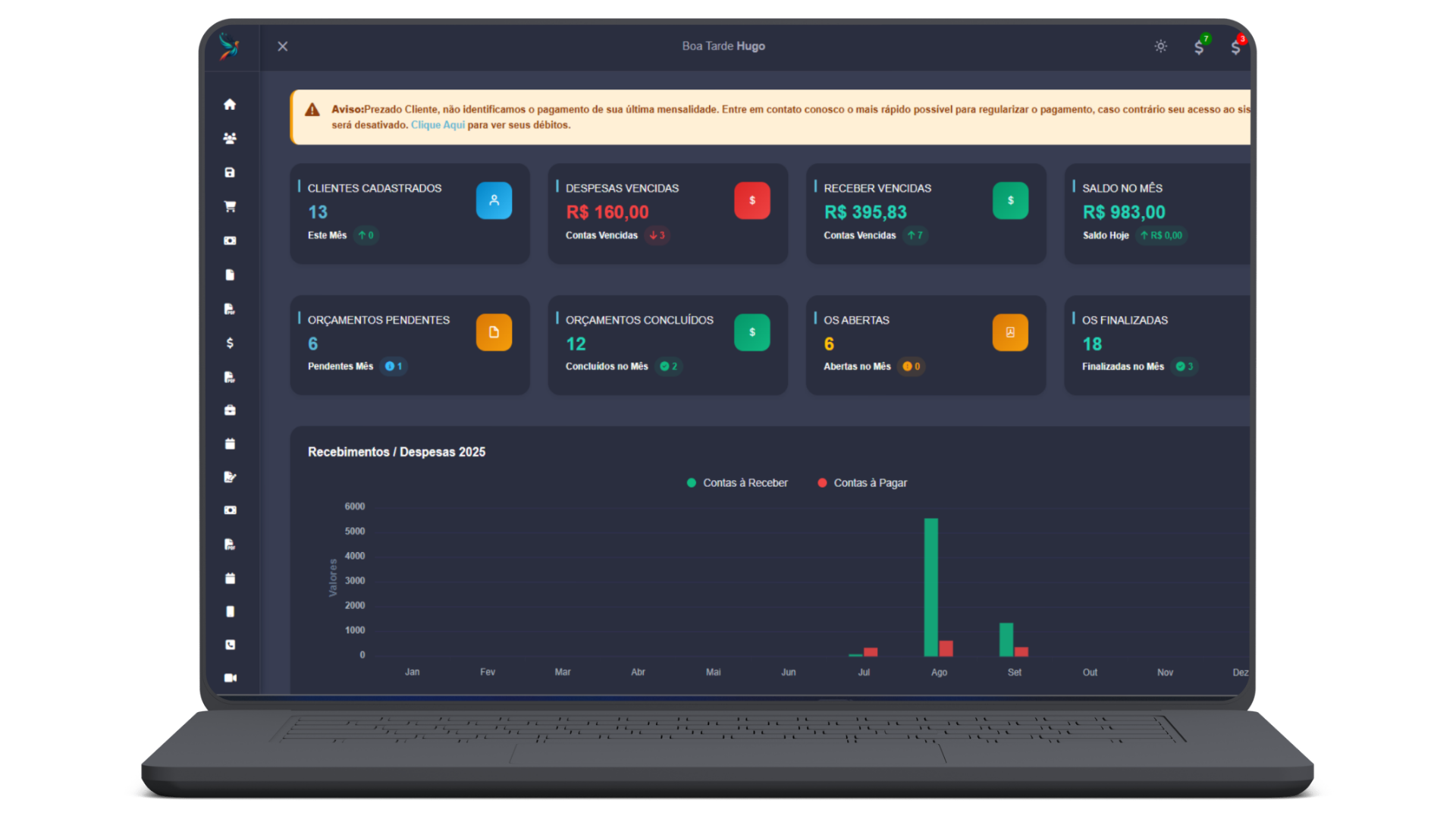The image size is (1456, 819).
Task: Open the Clientes Cadastrados card icon
Action: (x=494, y=200)
